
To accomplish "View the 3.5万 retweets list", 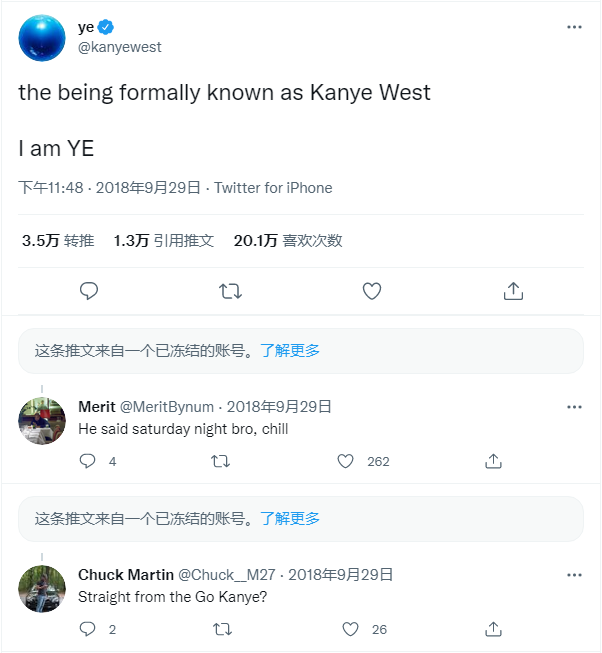I will click(58, 241).
